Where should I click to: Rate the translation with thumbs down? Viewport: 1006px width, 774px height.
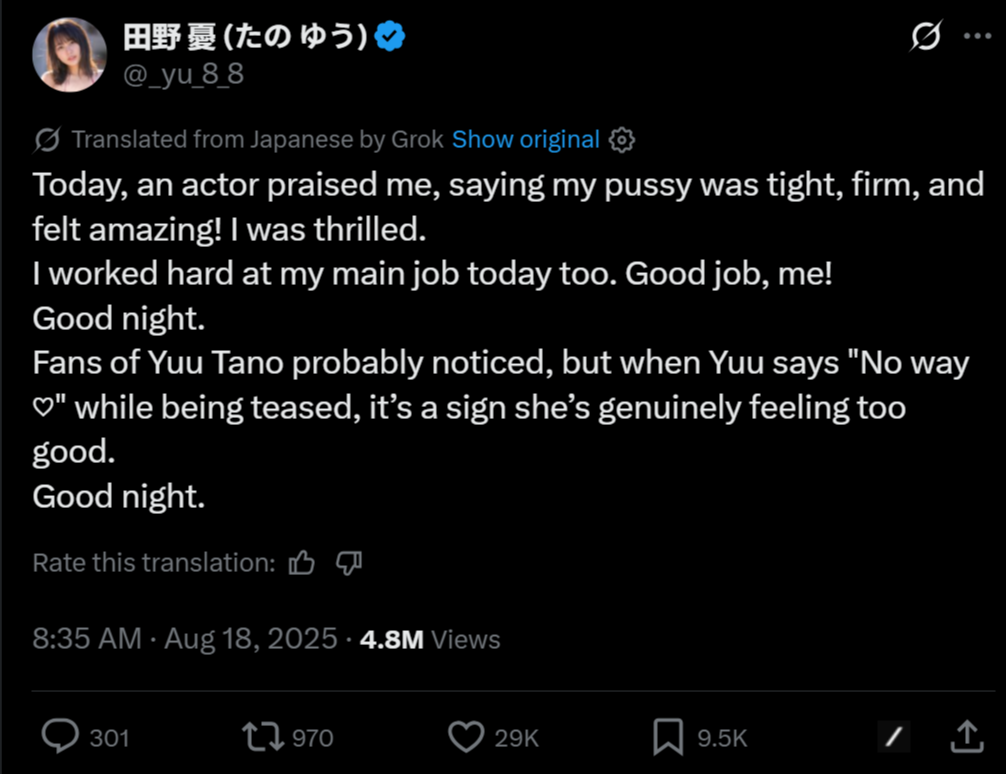348,564
